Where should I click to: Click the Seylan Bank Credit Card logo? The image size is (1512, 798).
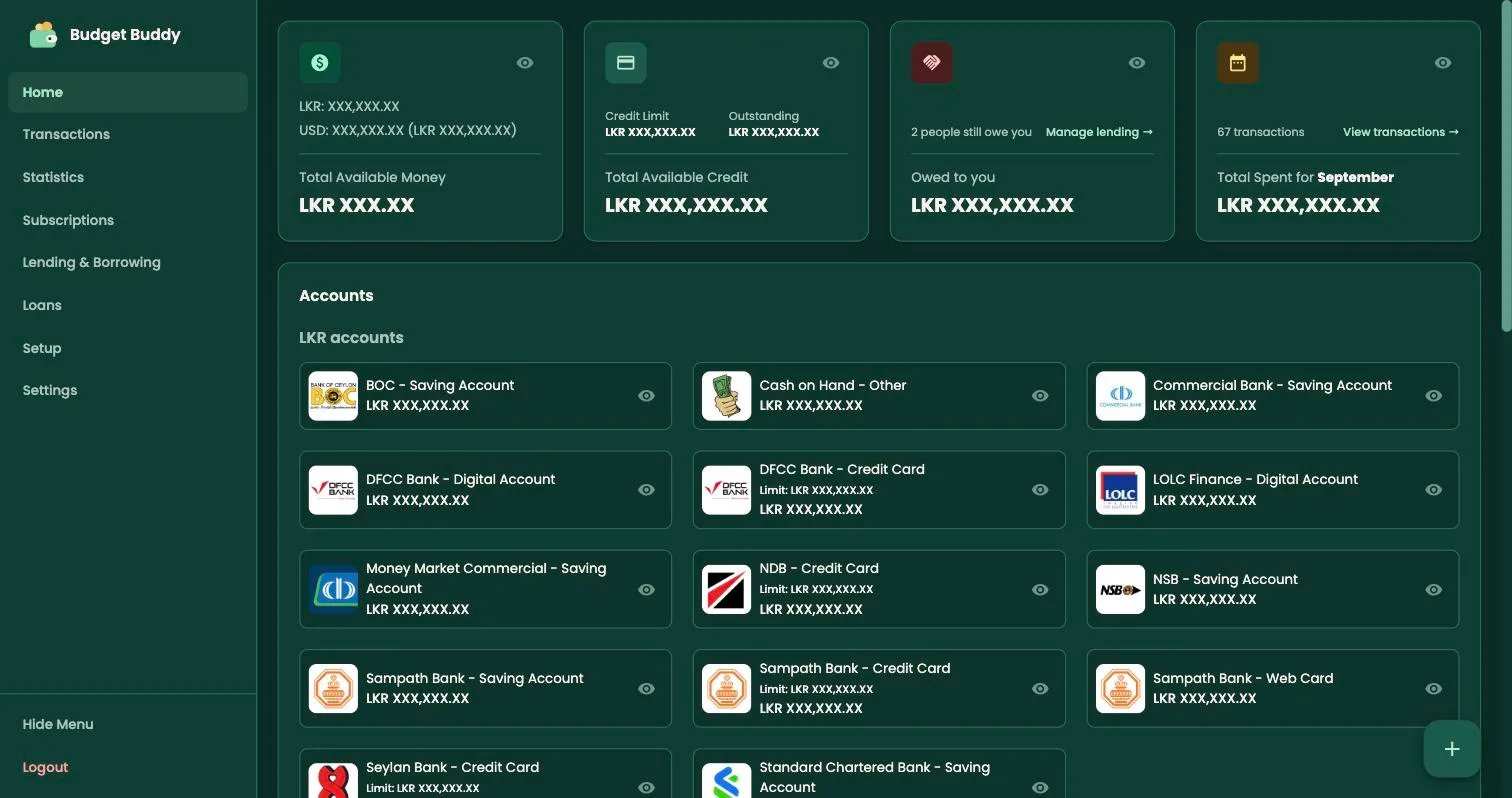coord(333,781)
